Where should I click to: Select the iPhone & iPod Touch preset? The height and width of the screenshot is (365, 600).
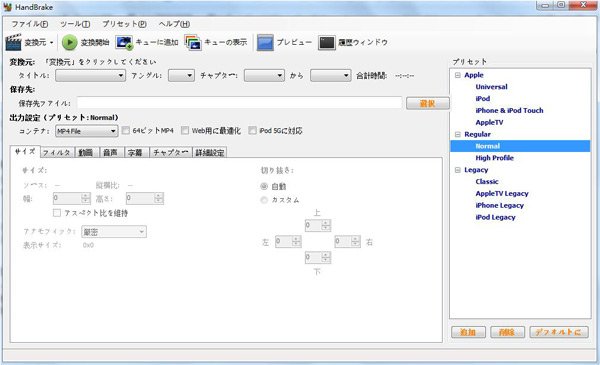click(509, 111)
